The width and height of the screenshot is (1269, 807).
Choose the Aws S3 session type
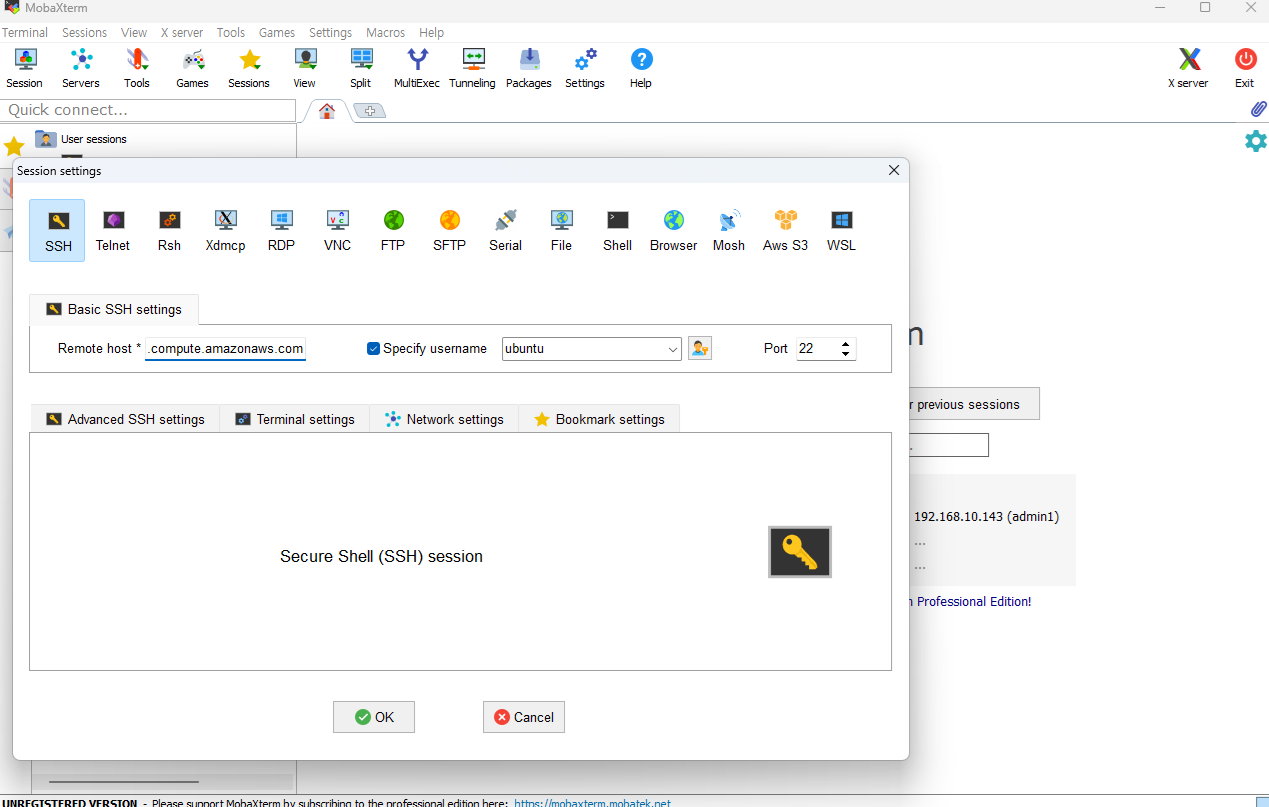click(785, 230)
